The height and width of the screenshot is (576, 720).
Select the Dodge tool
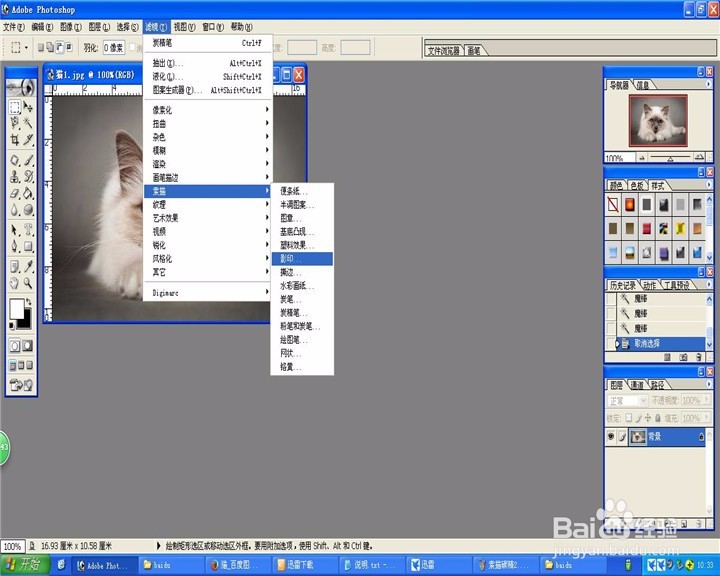click(x=28, y=210)
